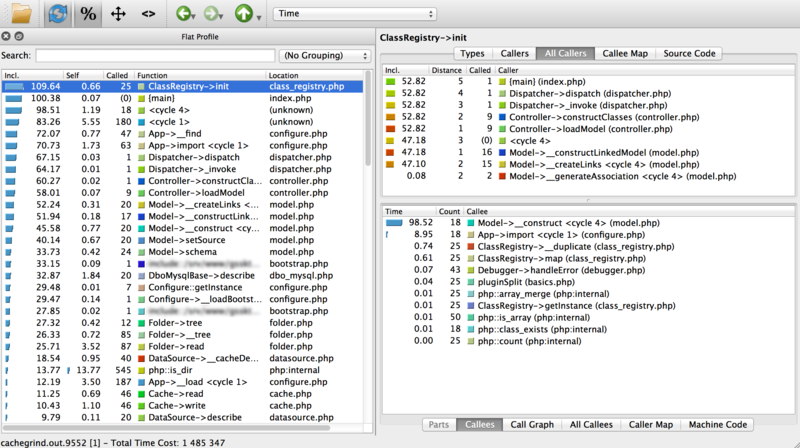This screenshot has height=448, width=800.
Task: Select the {main} row in Flat Profile
Action: click(x=183, y=98)
